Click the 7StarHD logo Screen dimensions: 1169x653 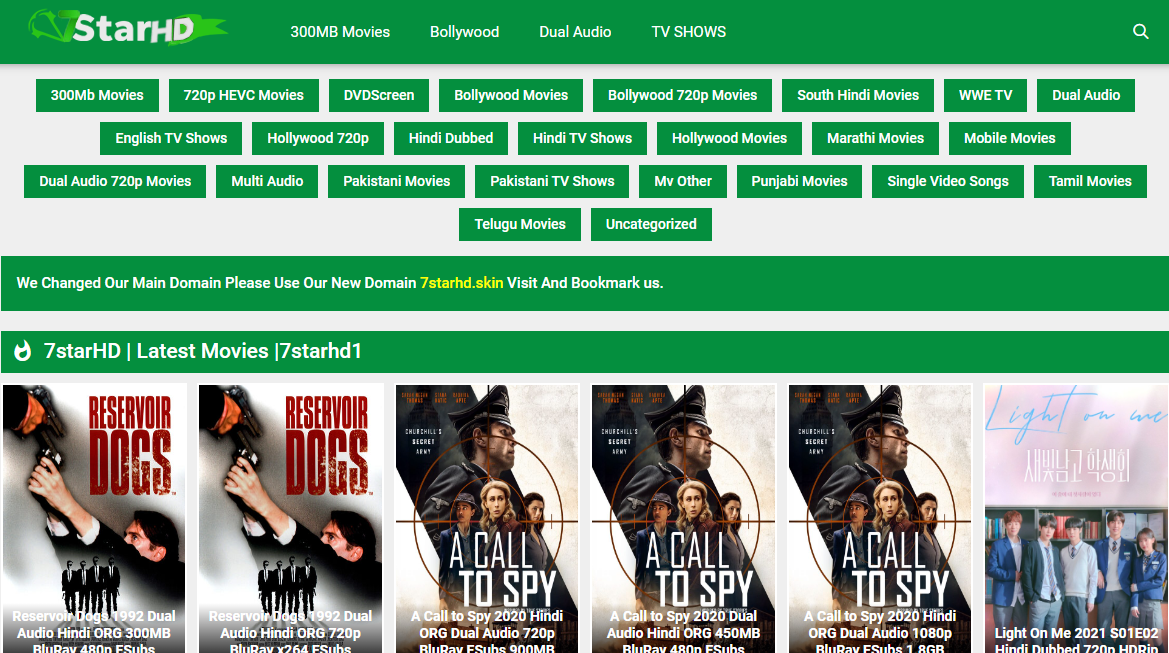tap(128, 28)
